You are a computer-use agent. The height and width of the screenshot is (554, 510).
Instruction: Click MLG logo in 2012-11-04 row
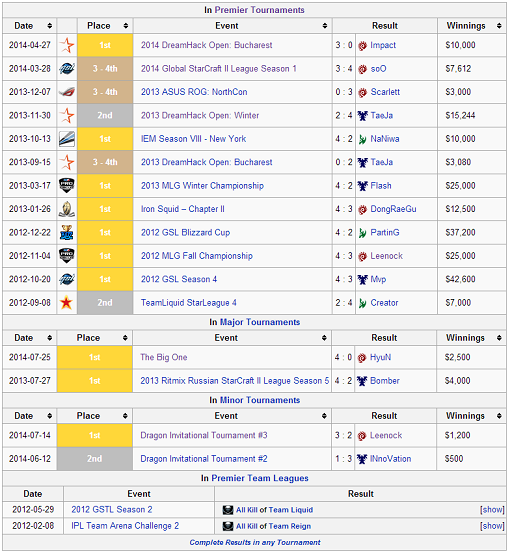[x=67, y=256]
